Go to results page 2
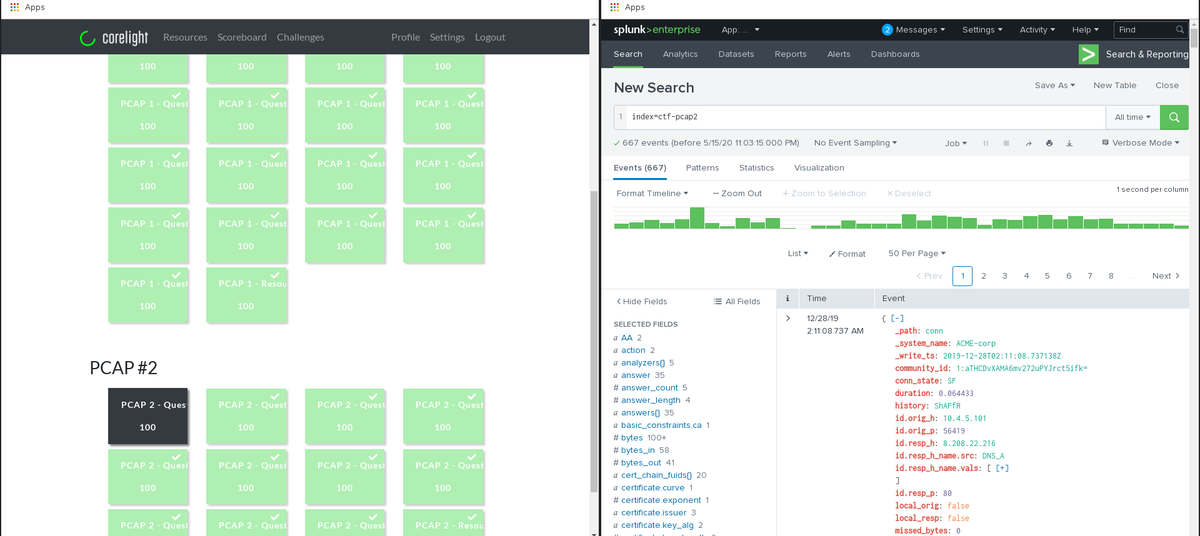The width and height of the screenshot is (1200, 536). pos(984,276)
